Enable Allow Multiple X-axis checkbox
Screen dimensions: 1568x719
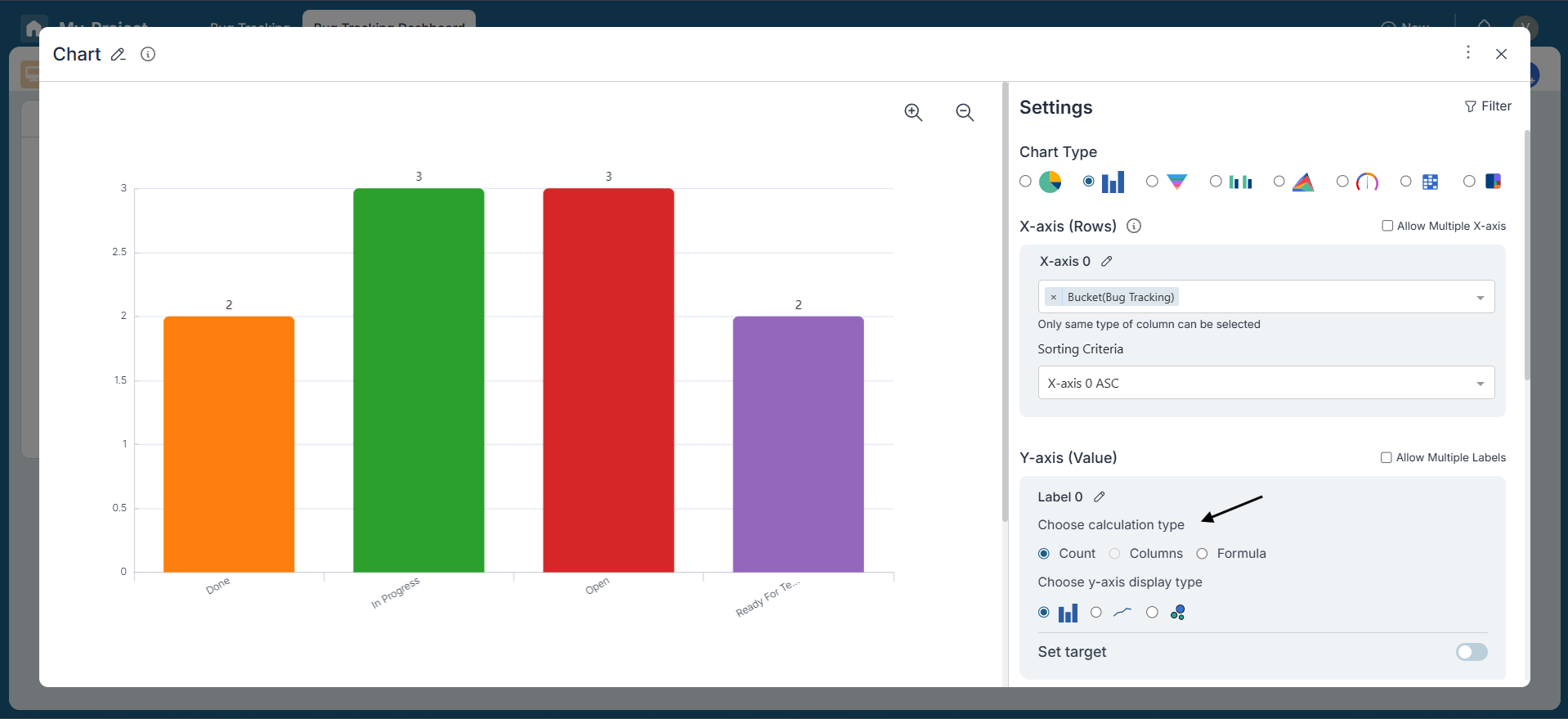click(1387, 226)
